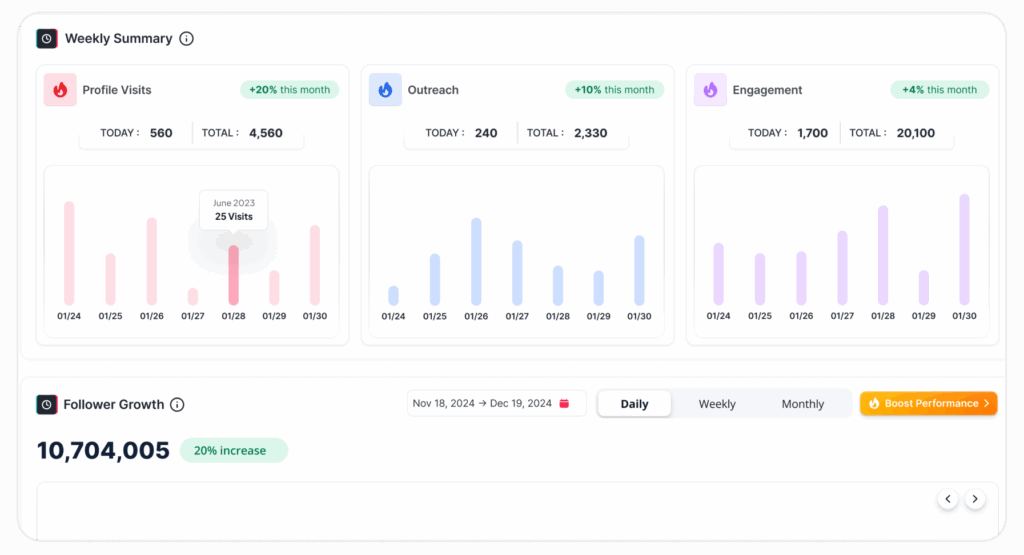Go to the next chart page arrow

point(975,499)
